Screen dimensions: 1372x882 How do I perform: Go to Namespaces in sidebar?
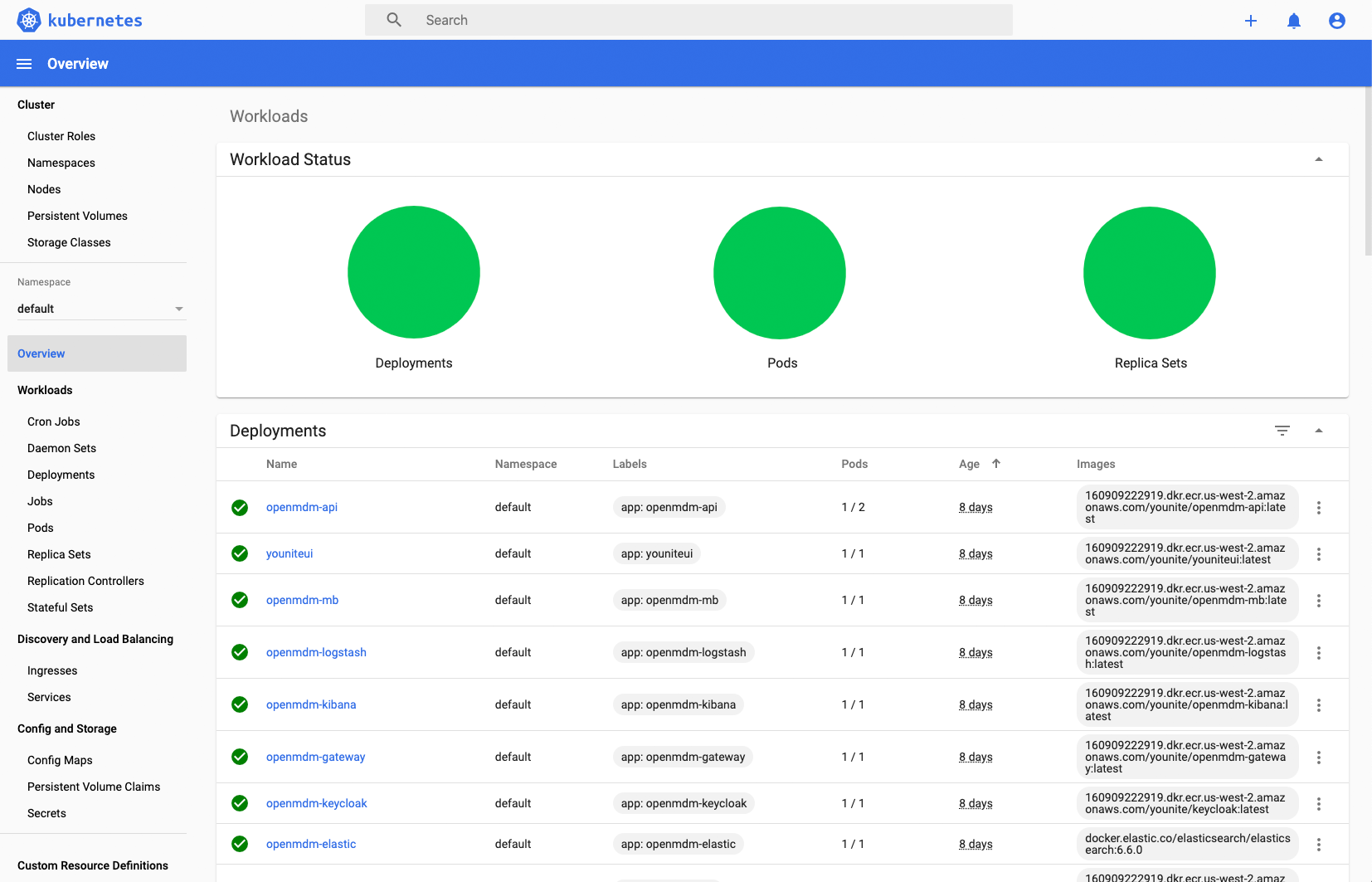(61, 163)
